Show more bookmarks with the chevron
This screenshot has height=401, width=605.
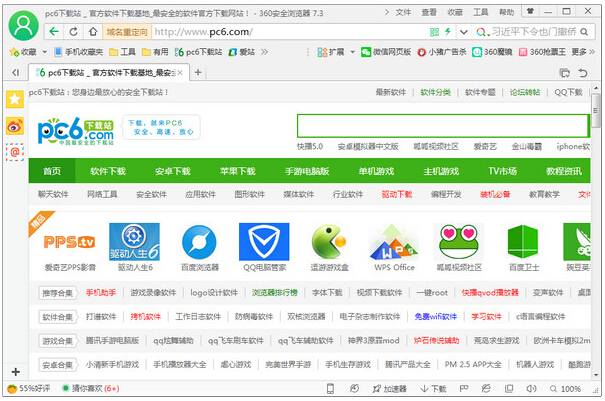(264, 52)
